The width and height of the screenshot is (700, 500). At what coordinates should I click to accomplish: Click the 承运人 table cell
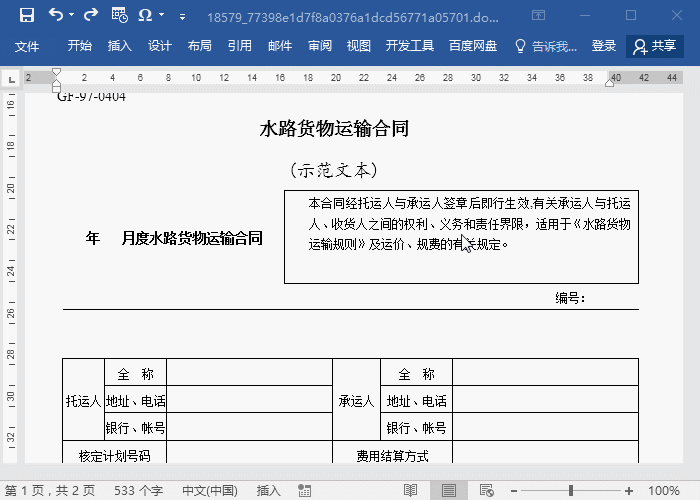(356, 400)
